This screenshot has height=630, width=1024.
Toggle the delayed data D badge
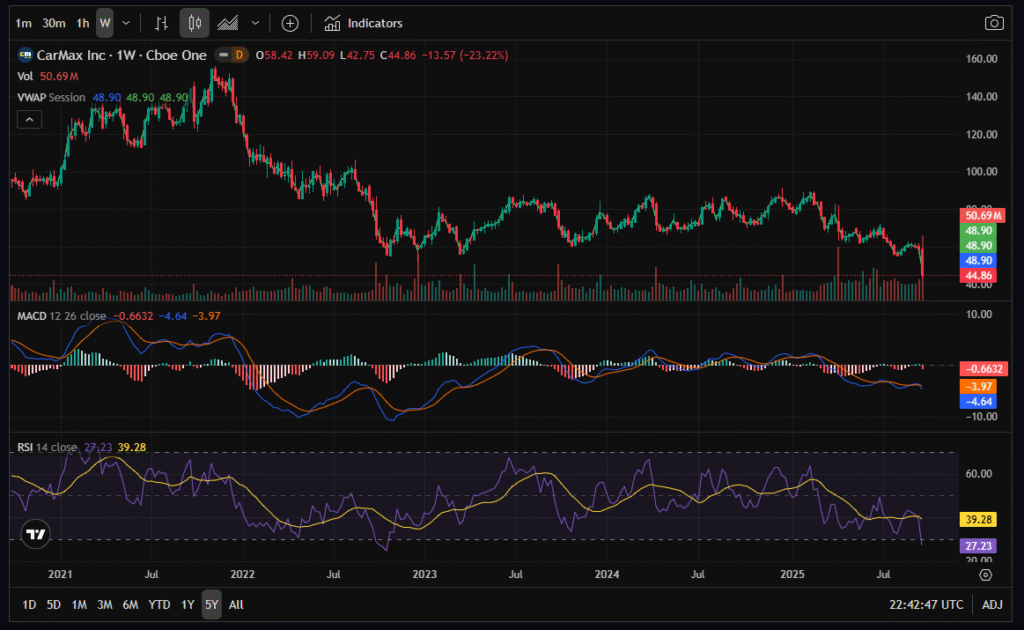(x=237, y=56)
